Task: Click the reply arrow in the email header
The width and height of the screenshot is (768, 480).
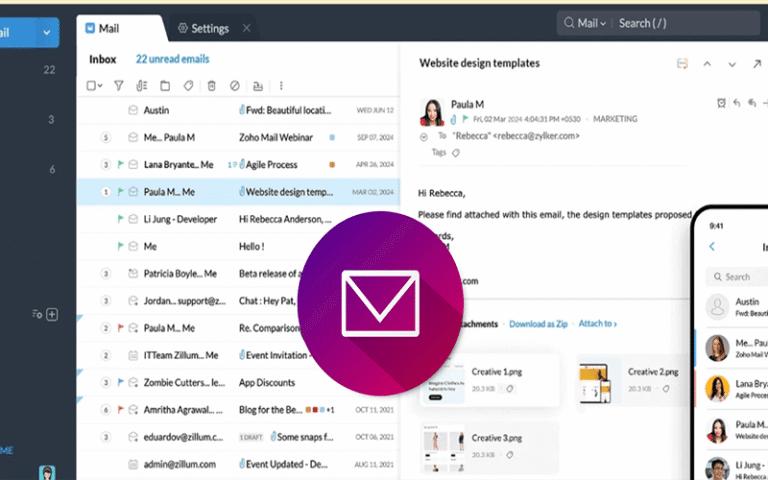Action: (737, 103)
